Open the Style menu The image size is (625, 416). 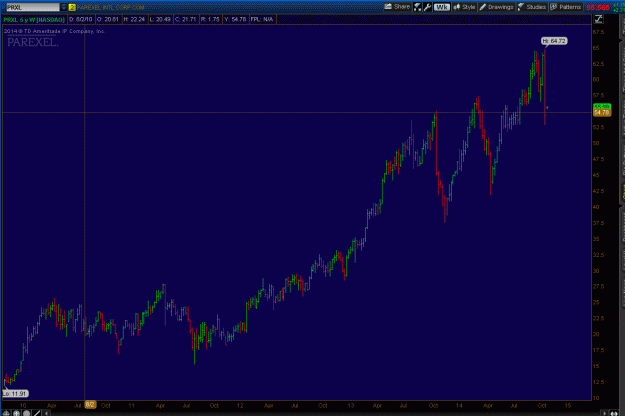pos(464,7)
